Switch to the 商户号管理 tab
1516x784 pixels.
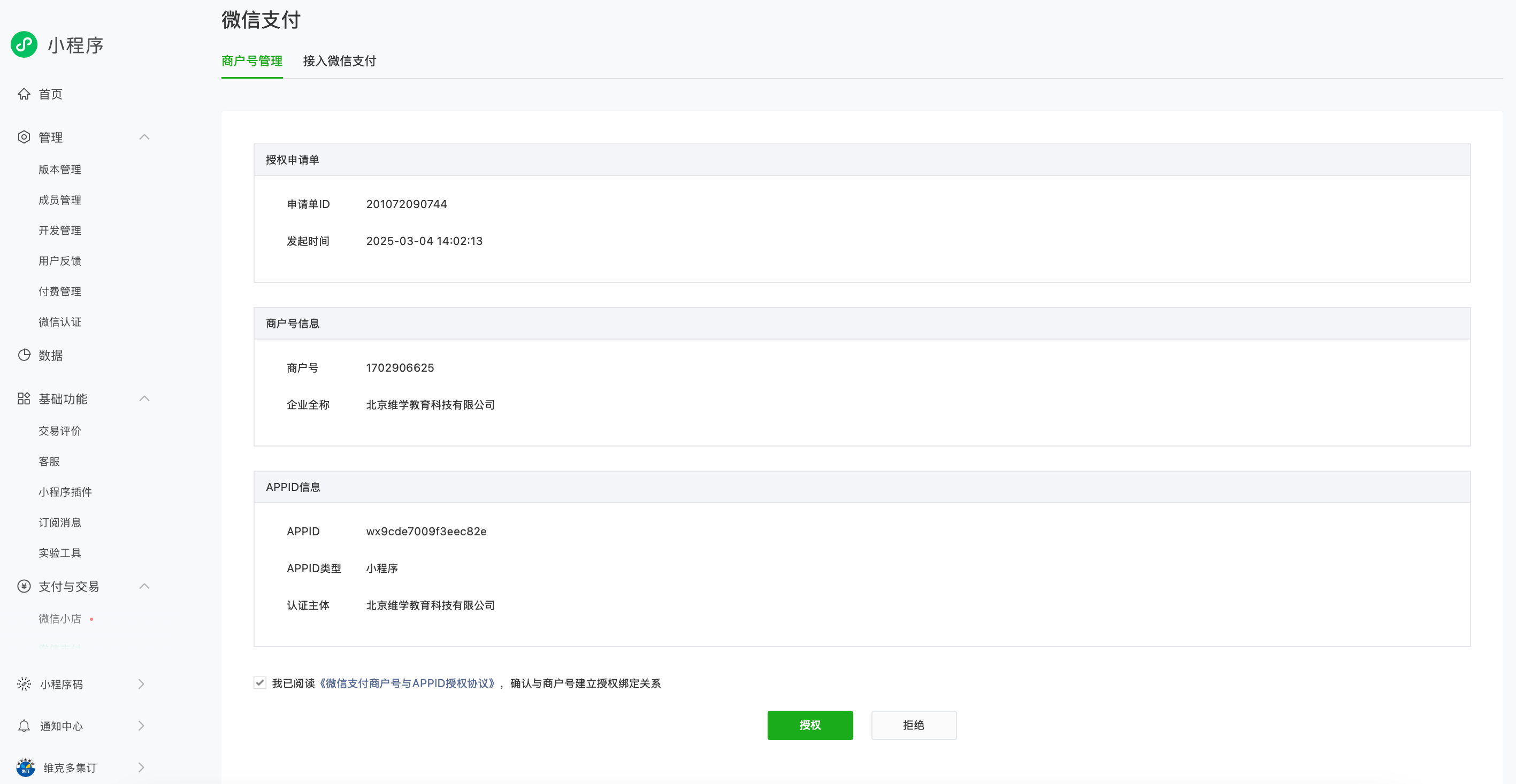pos(252,61)
